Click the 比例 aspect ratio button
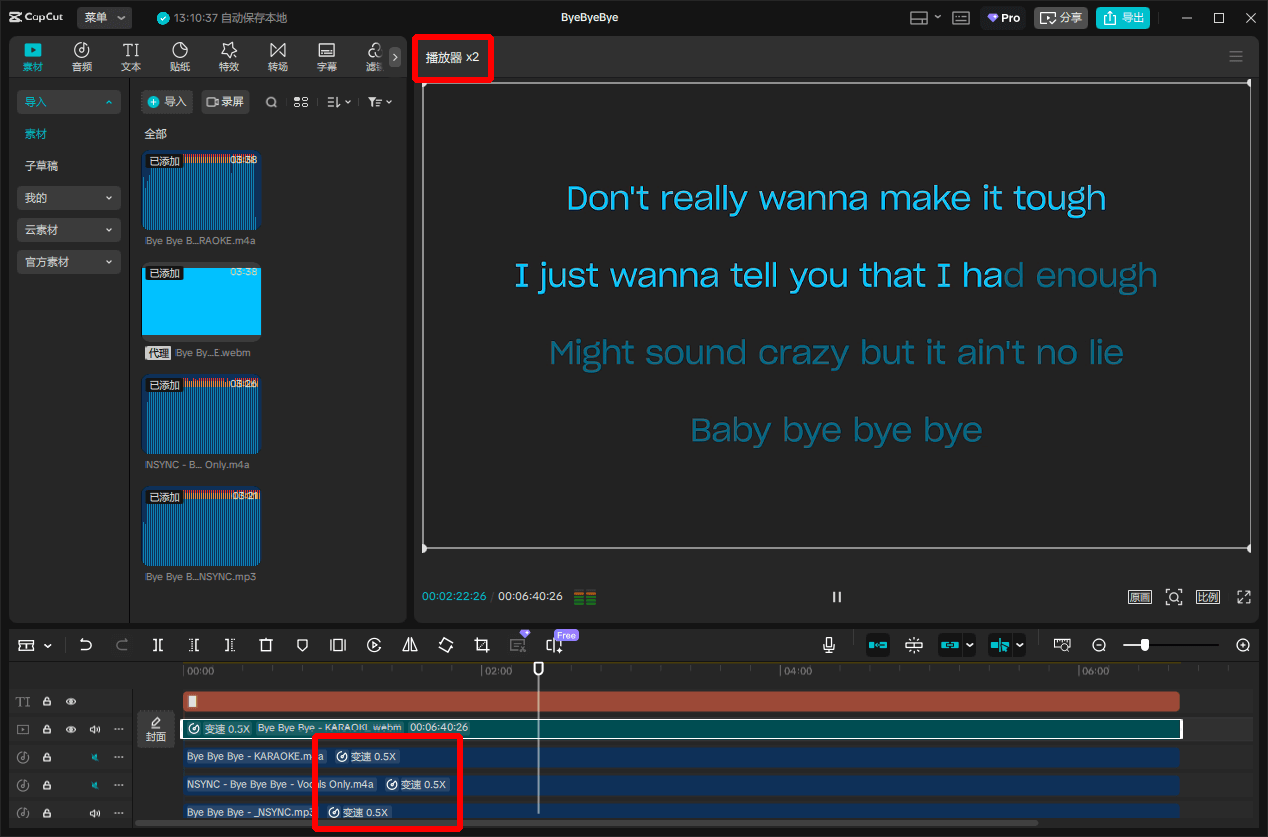The width and height of the screenshot is (1268, 837). pos(1208,597)
